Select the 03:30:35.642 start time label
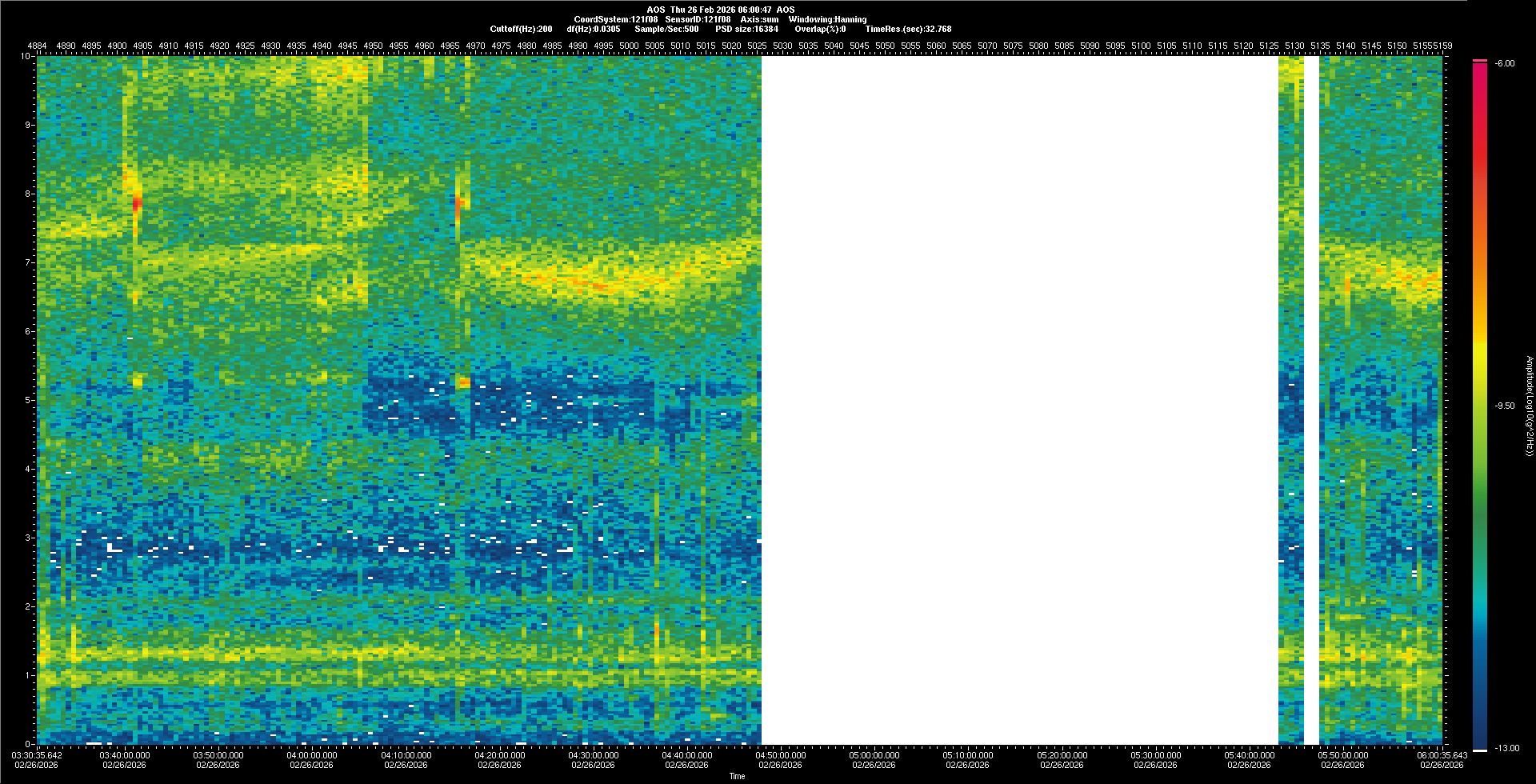The image size is (1536, 784). (37, 754)
